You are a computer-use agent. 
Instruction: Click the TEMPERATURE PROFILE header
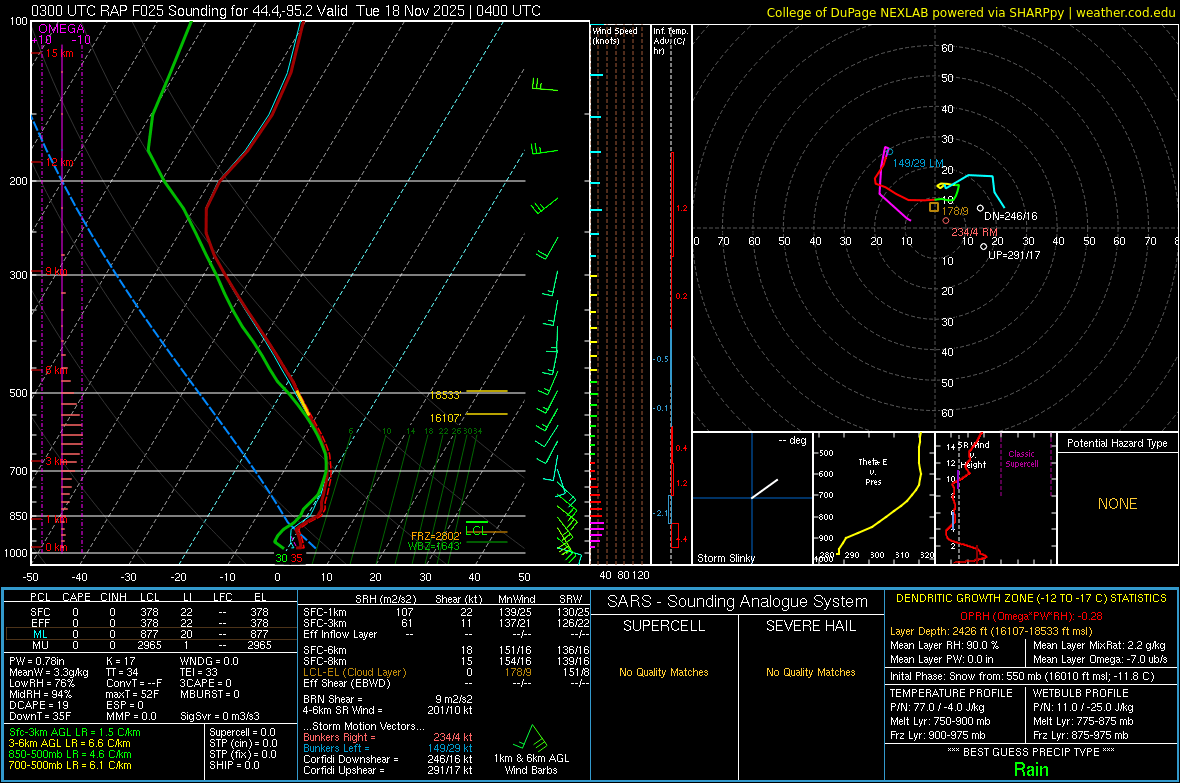coord(951,693)
